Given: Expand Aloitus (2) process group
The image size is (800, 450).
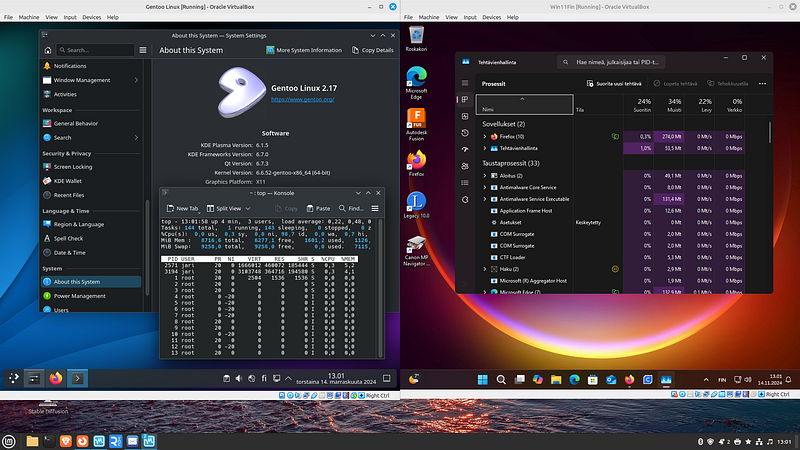Looking at the screenshot, I should [x=485, y=176].
